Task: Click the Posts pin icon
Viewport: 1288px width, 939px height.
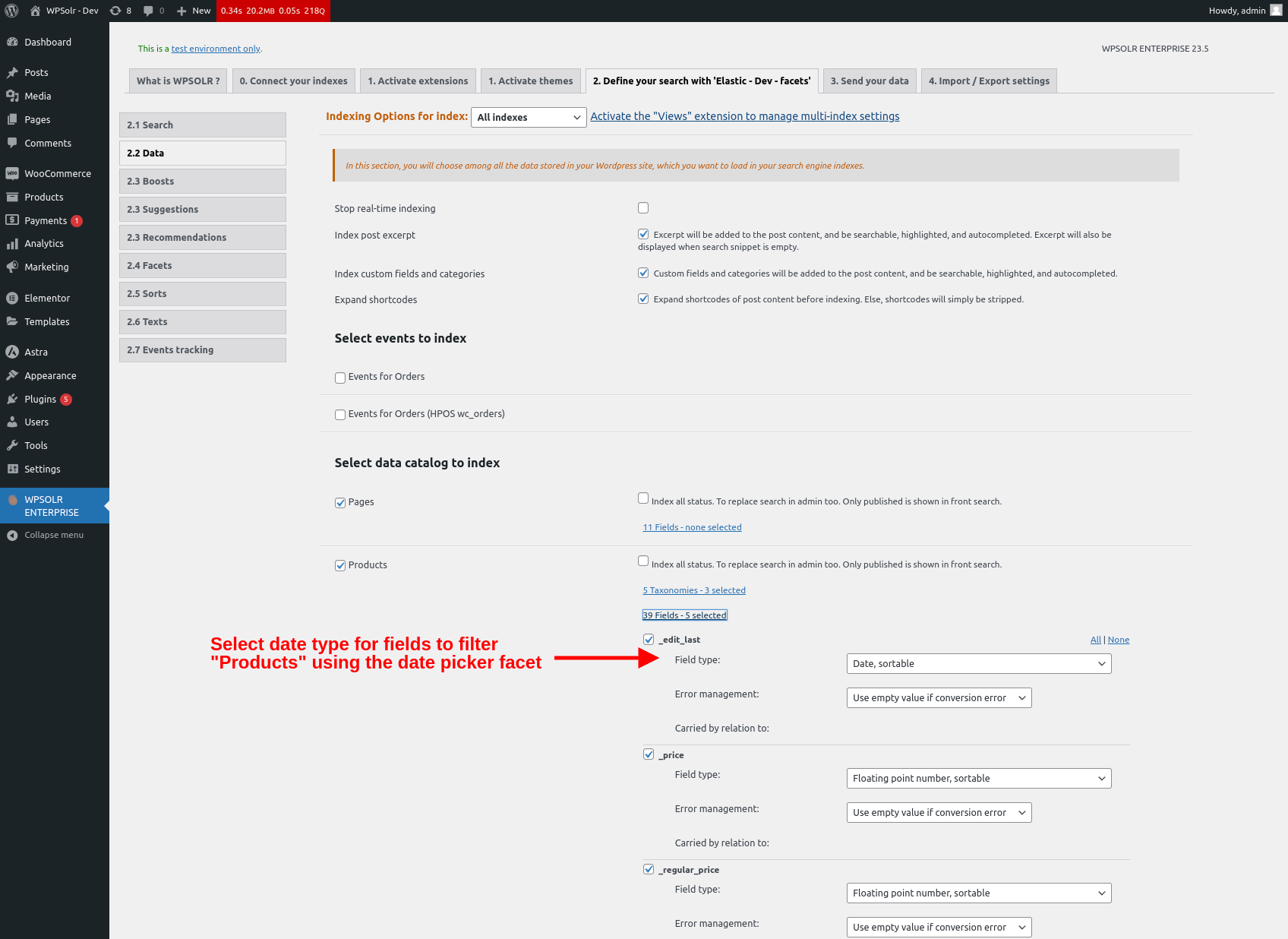Action: pyautogui.click(x=12, y=72)
